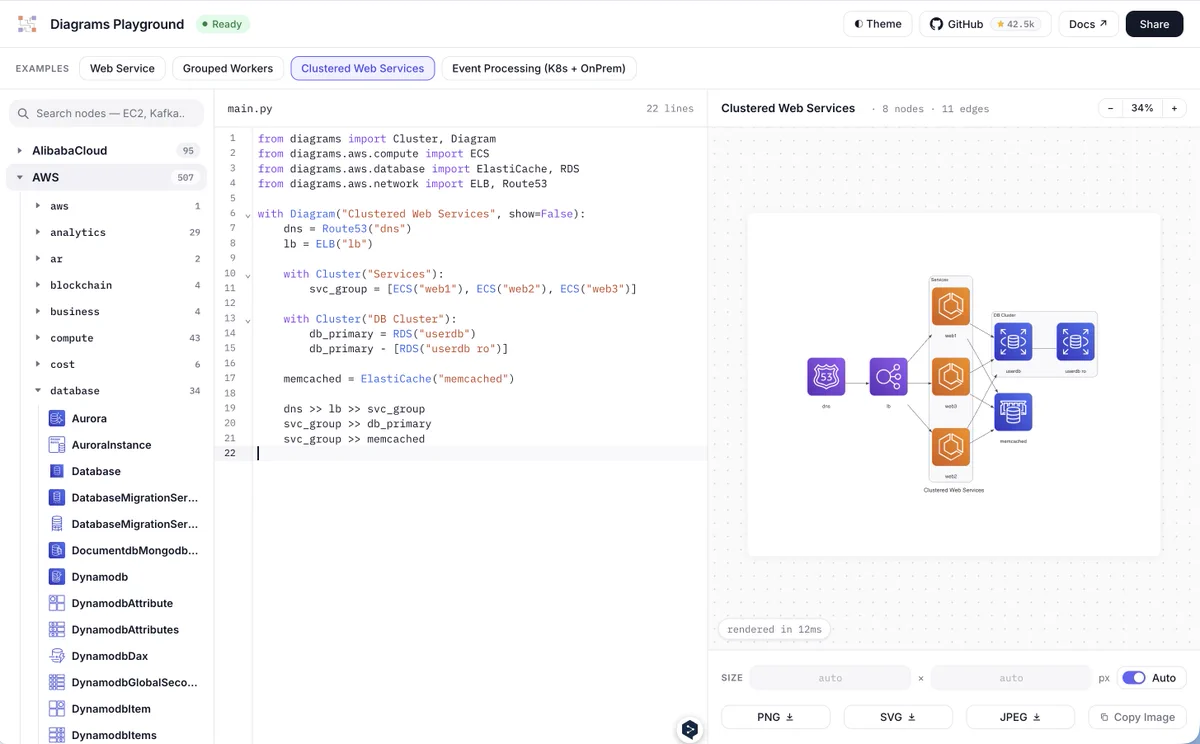1200x744 pixels.
Task: Click the rendered in 12ms label
Action: (x=774, y=629)
